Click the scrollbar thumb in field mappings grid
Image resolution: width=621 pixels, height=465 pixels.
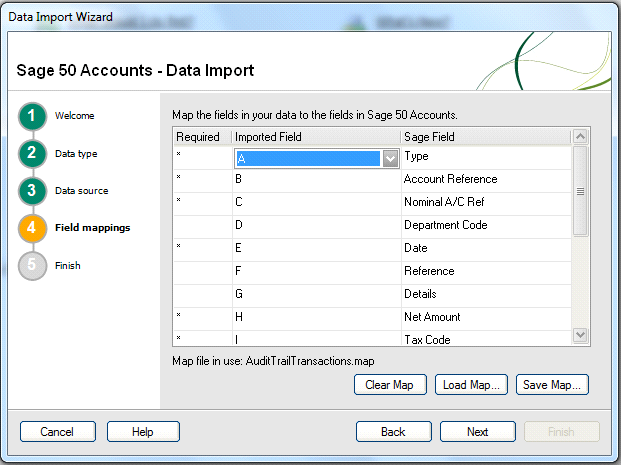[x=580, y=190]
